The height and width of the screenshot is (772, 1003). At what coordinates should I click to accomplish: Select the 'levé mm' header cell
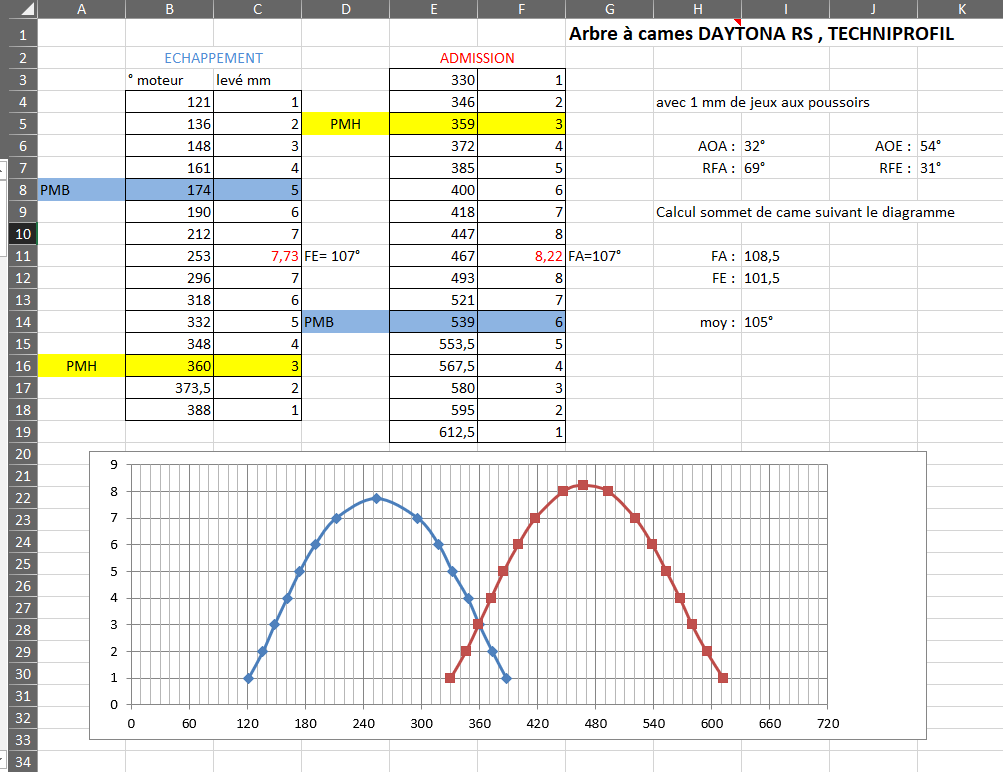257,80
